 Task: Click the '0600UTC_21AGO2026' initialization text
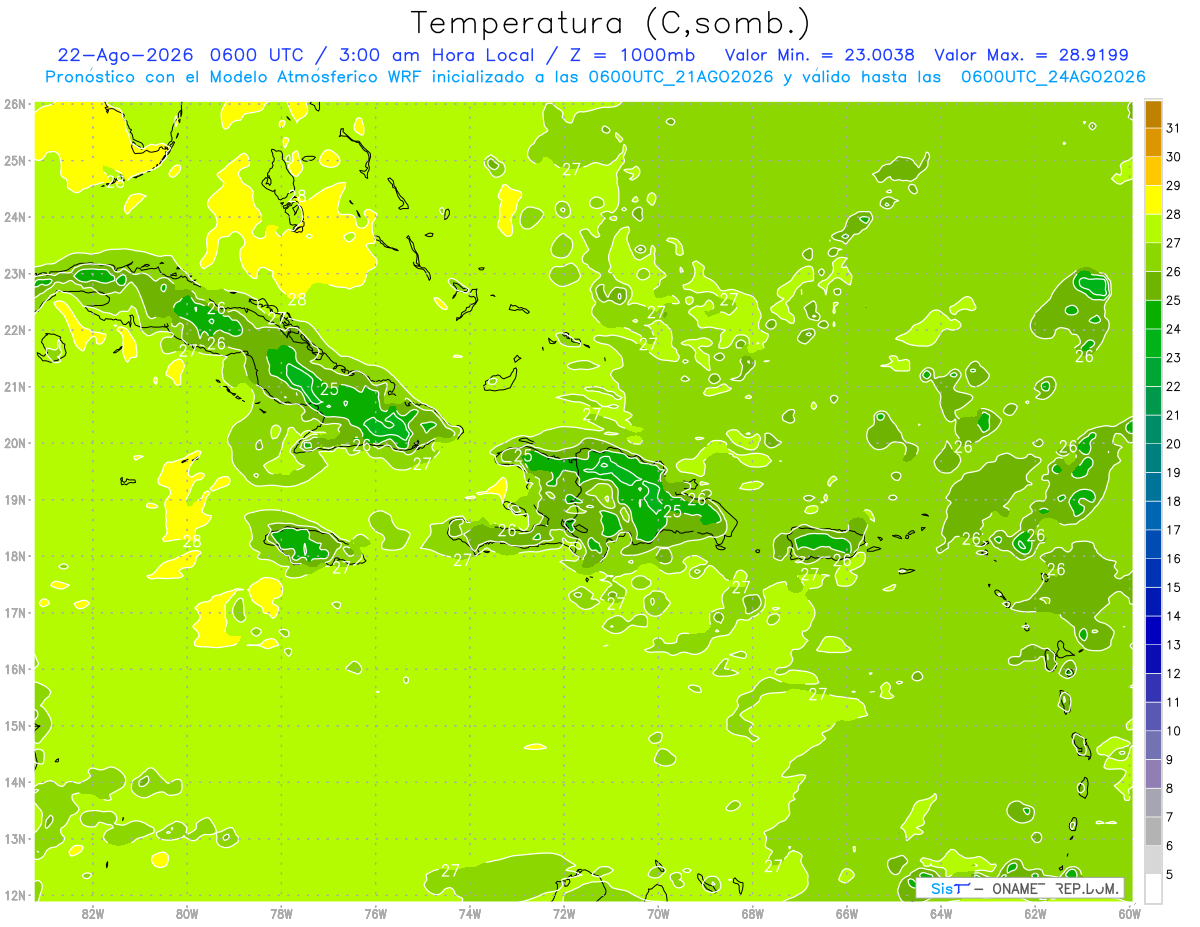681,77
